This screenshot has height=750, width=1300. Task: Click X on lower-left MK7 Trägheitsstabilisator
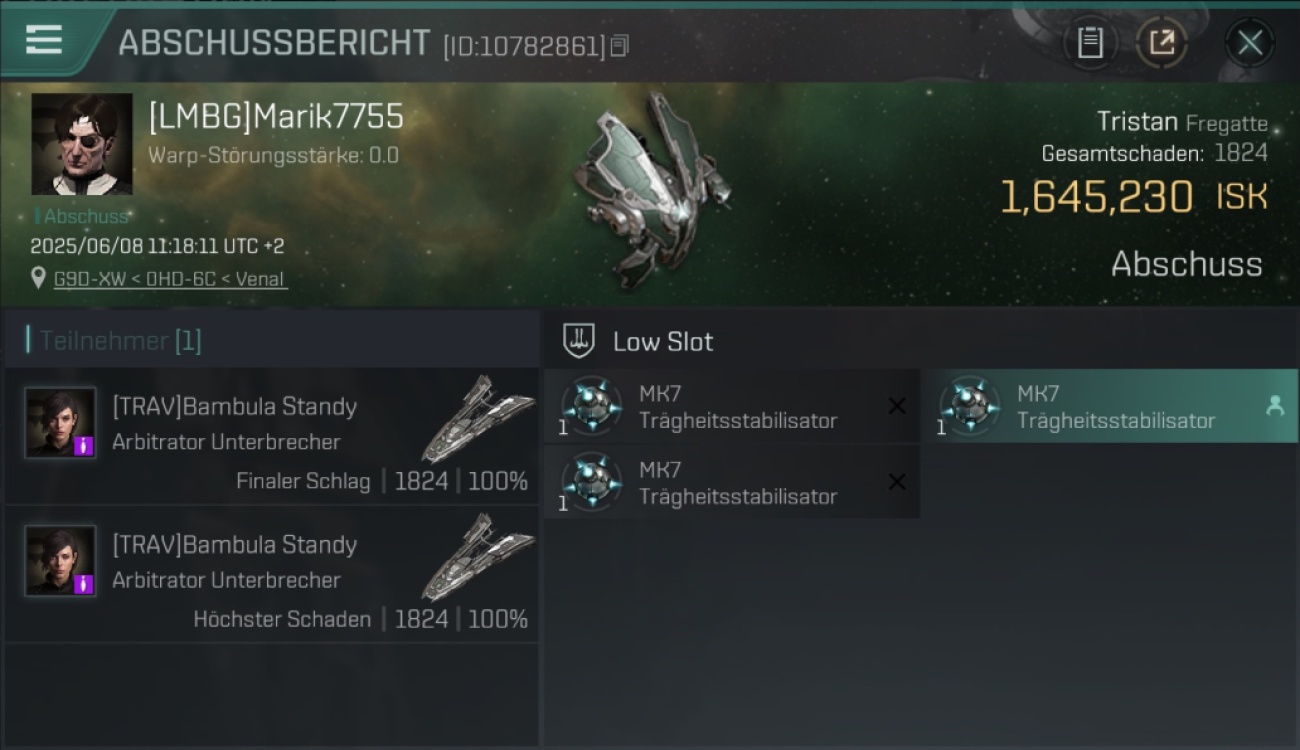tap(897, 482)
